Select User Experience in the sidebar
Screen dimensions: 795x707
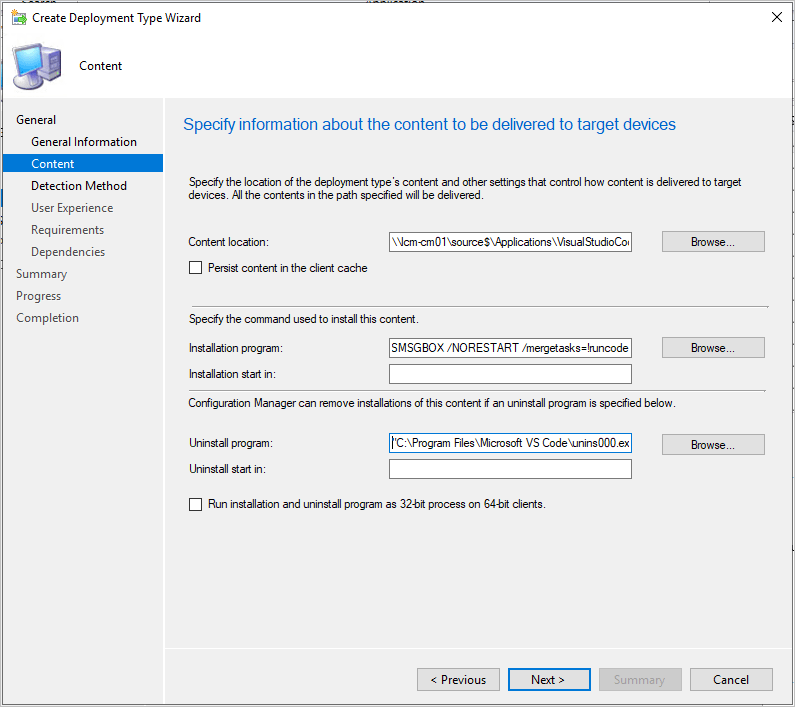tap(72, 208)
